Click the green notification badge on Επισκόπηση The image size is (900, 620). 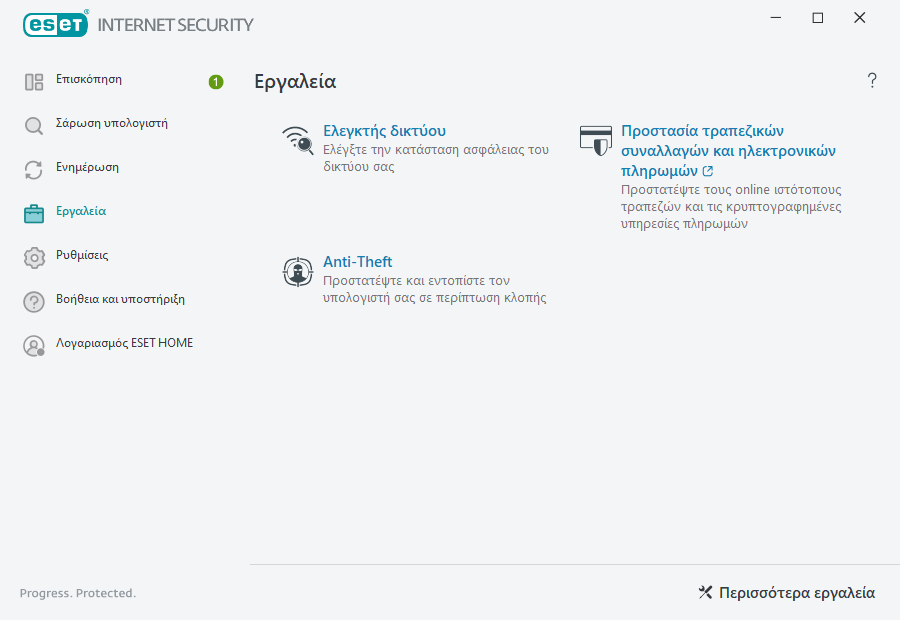pyautogui.click(x=216, y=82)
